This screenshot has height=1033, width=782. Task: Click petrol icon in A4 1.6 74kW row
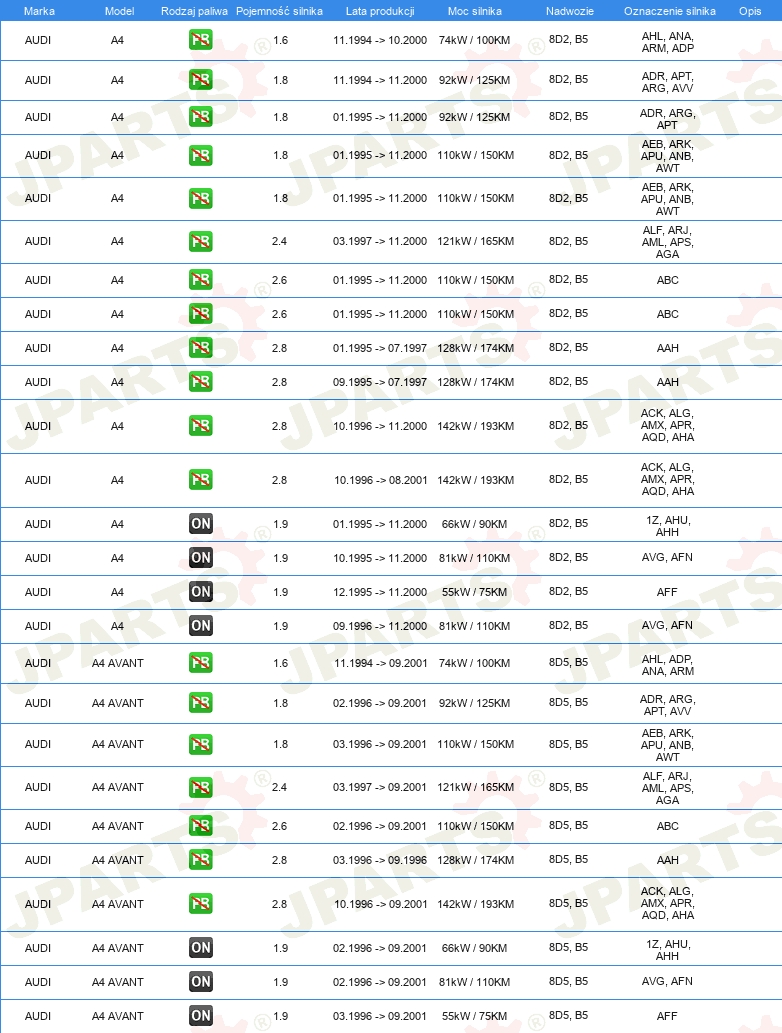(x=200, y=40)
